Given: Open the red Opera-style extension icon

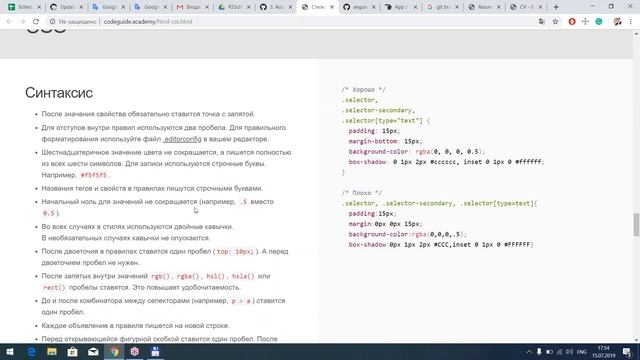Looking at the screenshot, I should pyautogui.click(x=572, y=22).
